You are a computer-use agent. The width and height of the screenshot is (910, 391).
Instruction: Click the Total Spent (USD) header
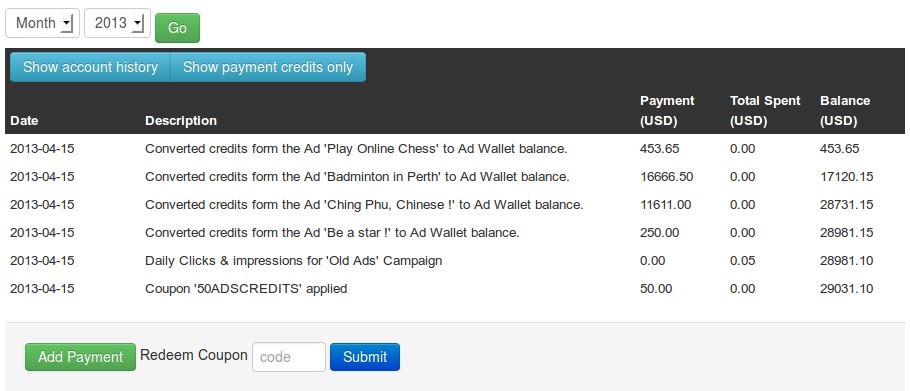(765, 111)
